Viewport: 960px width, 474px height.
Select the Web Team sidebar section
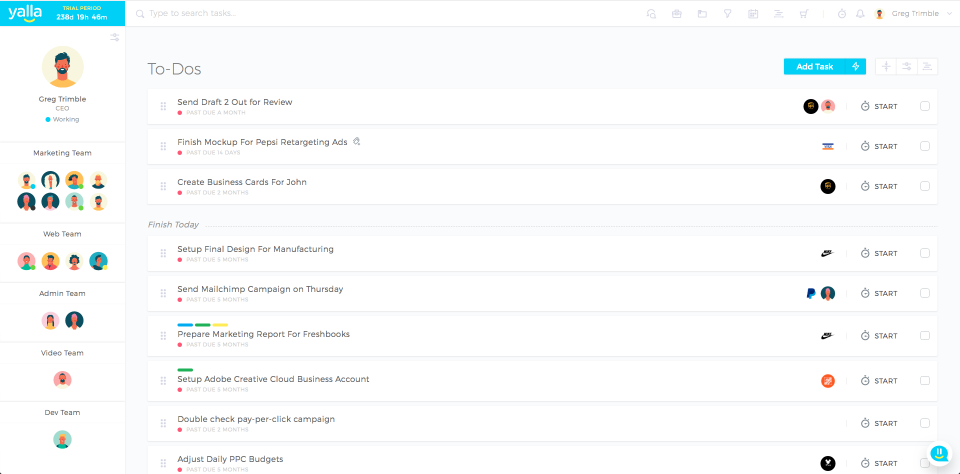coord(62,234)
